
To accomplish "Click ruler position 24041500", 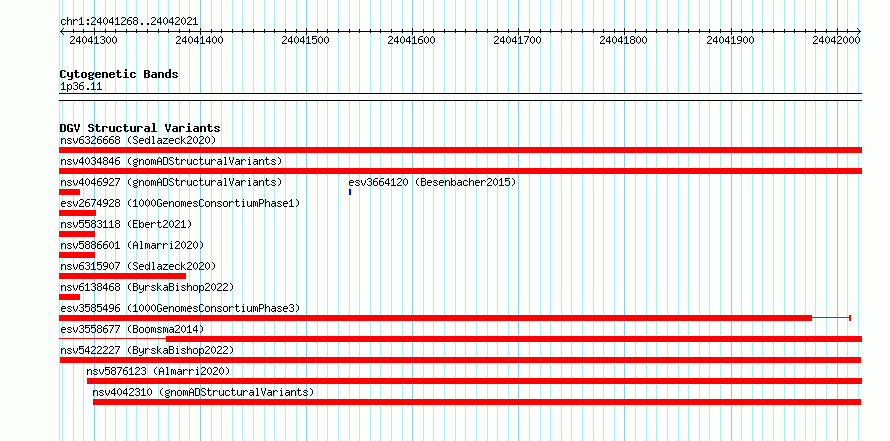I will click(x=305, y=40).
